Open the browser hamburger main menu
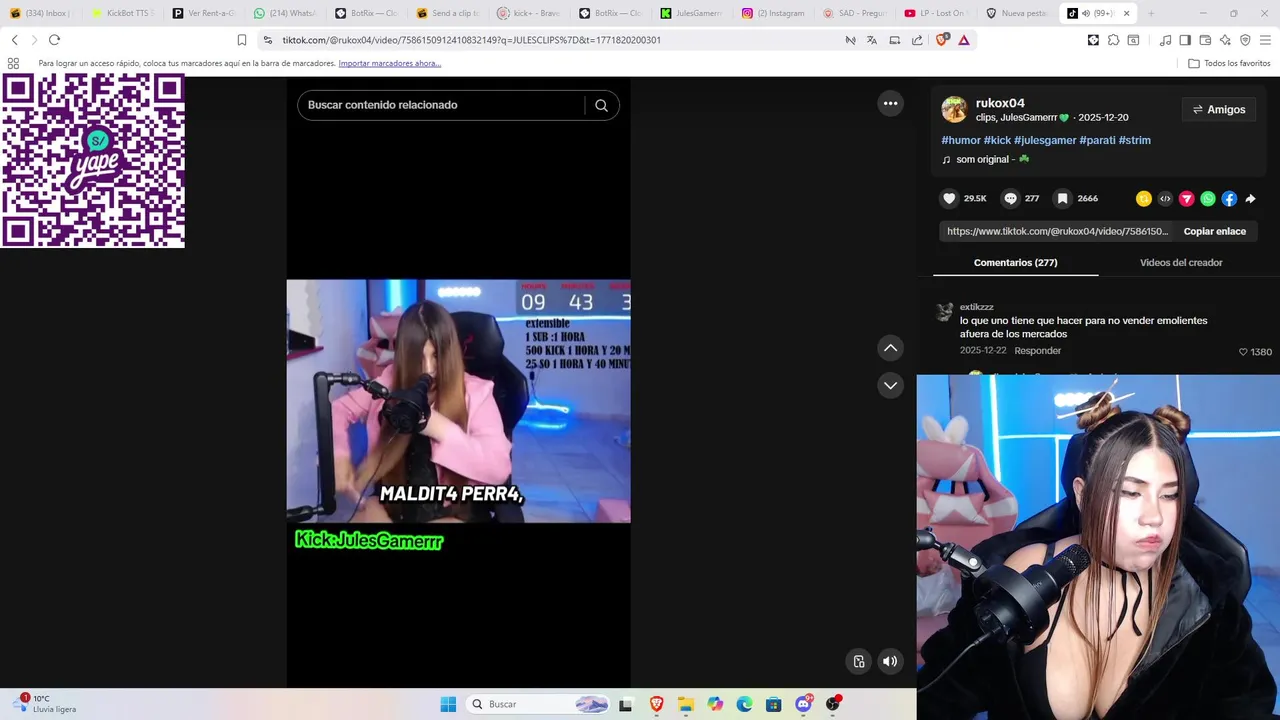 pyautogui.click(x=1265, y=40)
